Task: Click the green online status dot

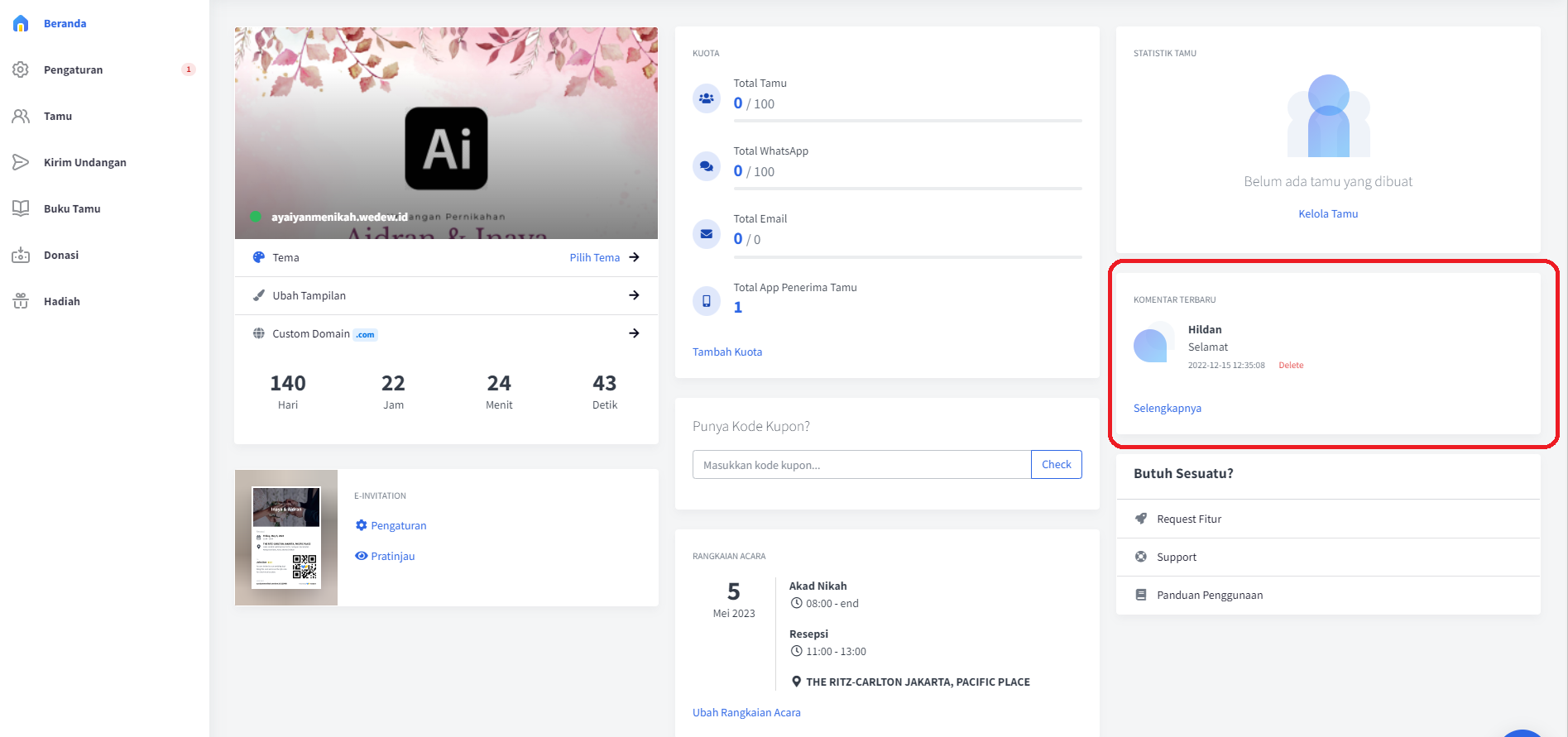Action: 256,217
